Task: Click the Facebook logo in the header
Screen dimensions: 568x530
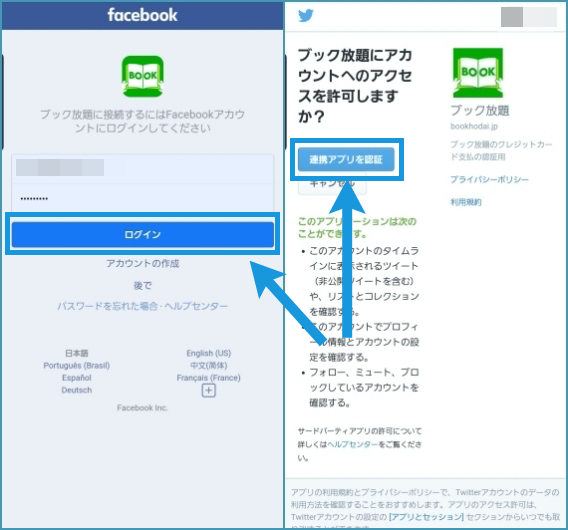Action: (x=142, y=15)
